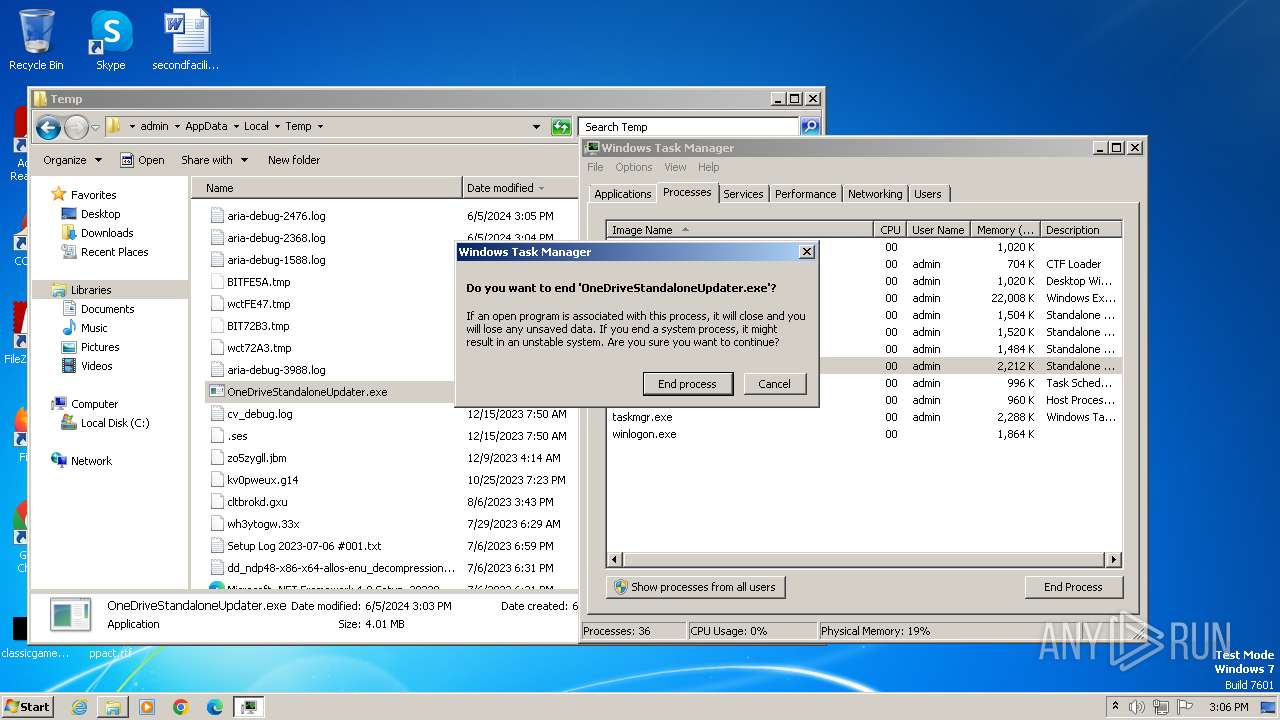
Task: Click the search magnifier icon in Explorer
Action: click(x=810, y=127)
